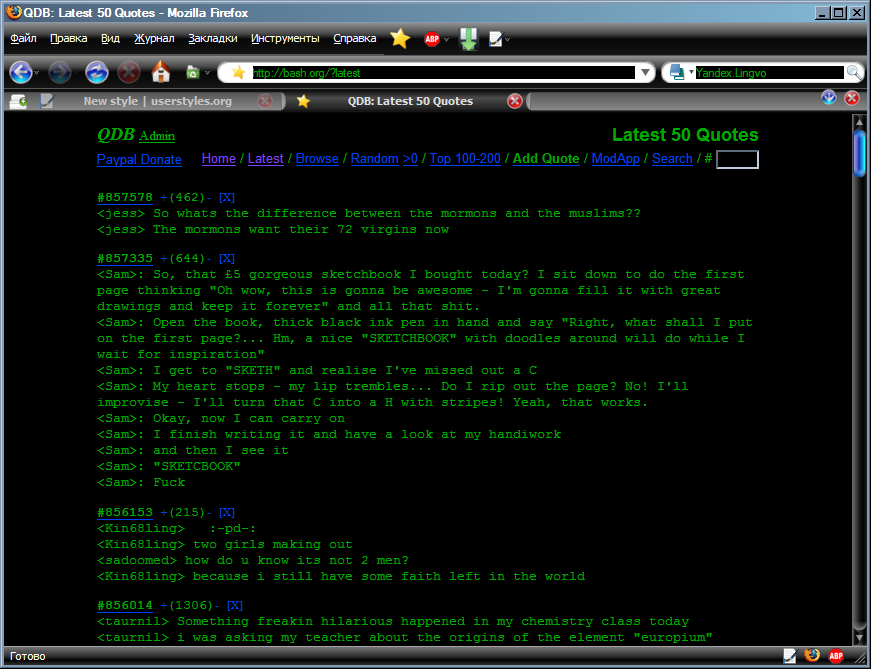Open the Adblock Plus dropdown arrow
The height and width of the screenshot is (669, 871).
pyautogui.click(x=447, y=40)
